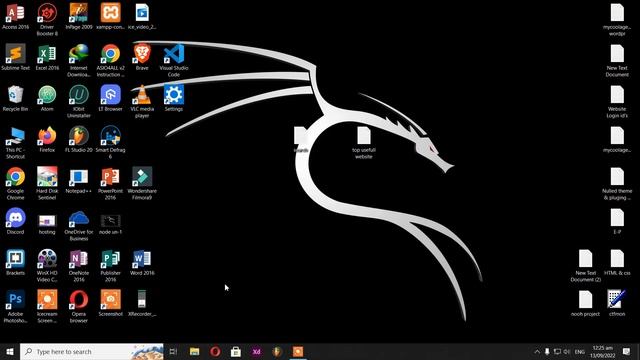
Task: Open Adobe XD from taskbar
Action: coord(256,351)
